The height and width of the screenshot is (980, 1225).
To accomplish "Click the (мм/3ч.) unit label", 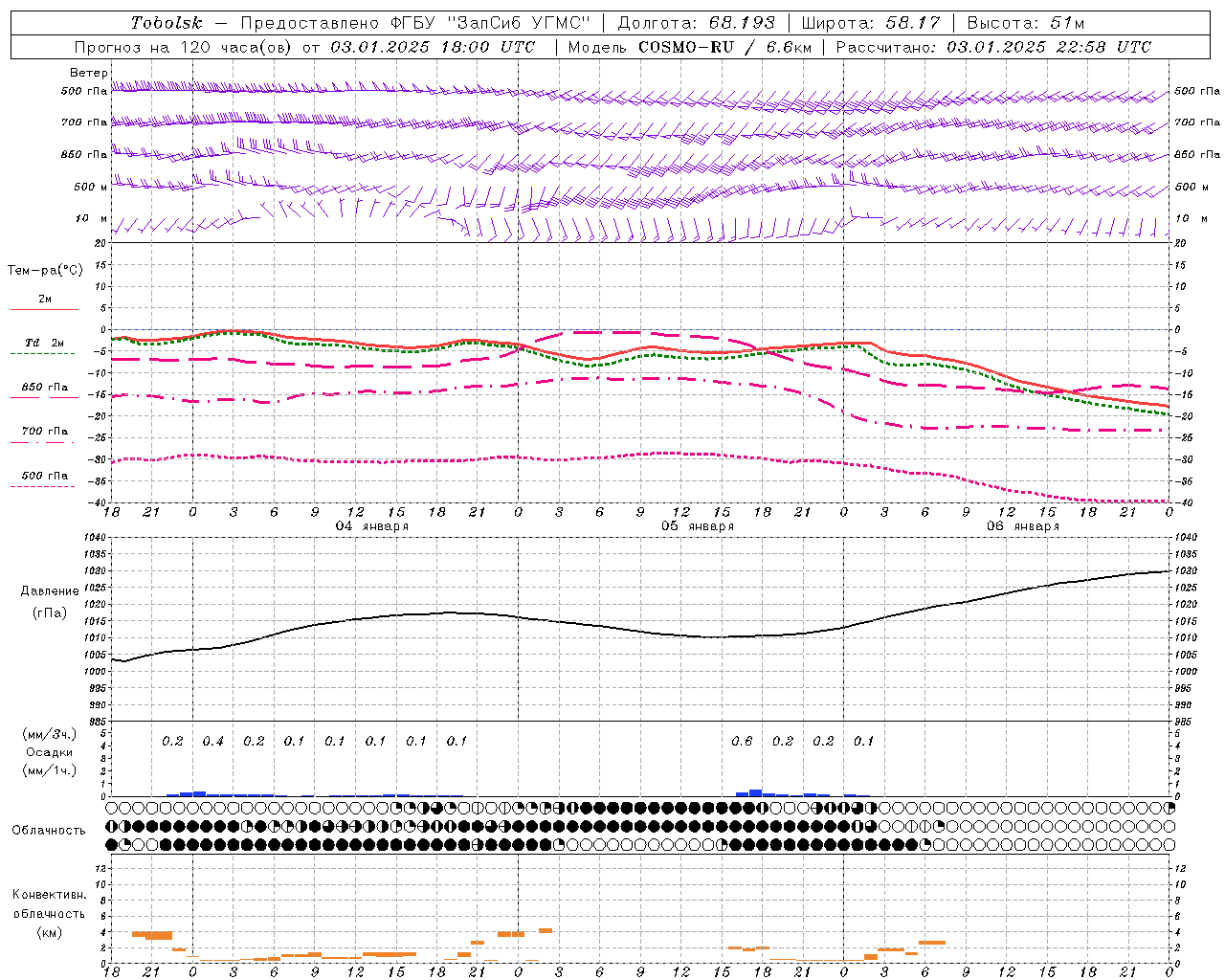I will tap(50, 735).
